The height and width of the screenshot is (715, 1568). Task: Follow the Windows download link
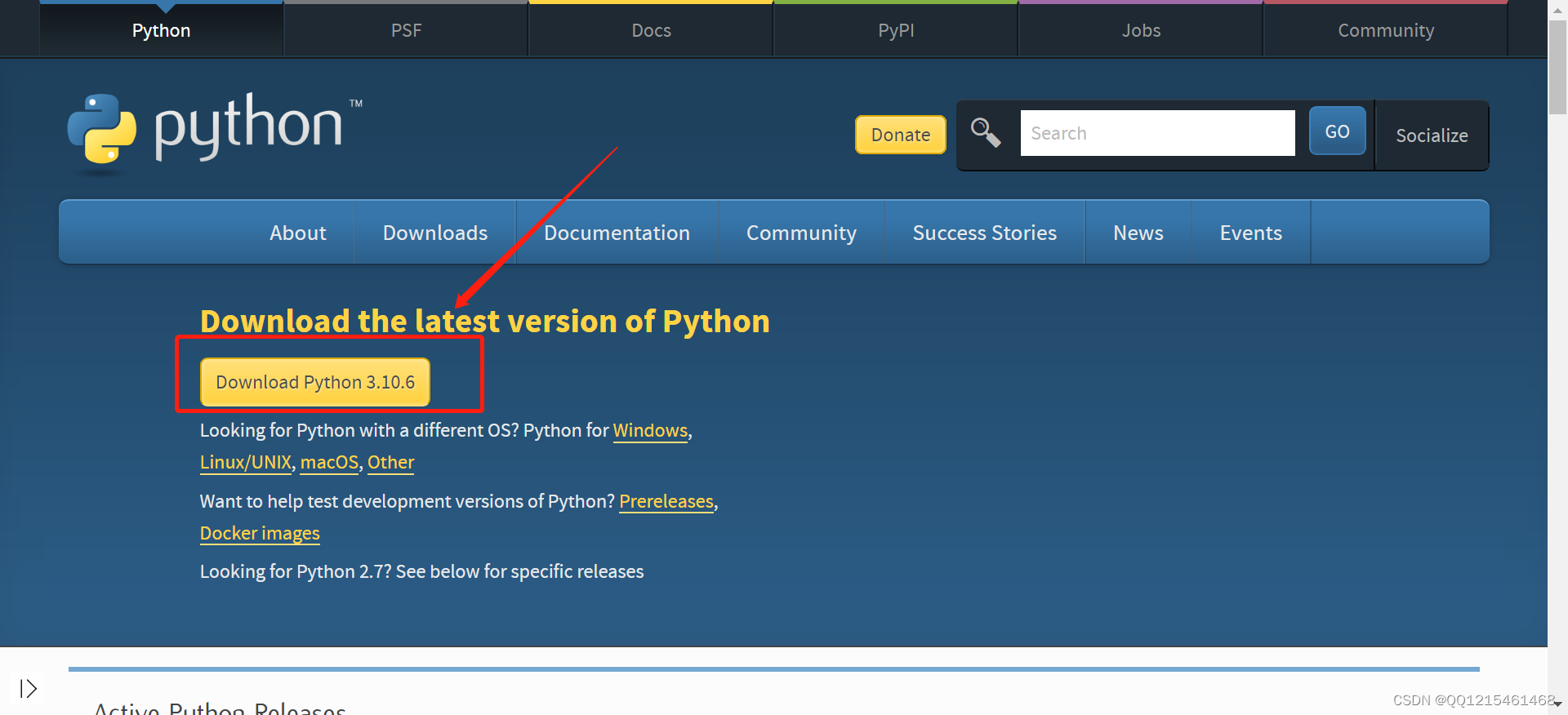(650, 430)
